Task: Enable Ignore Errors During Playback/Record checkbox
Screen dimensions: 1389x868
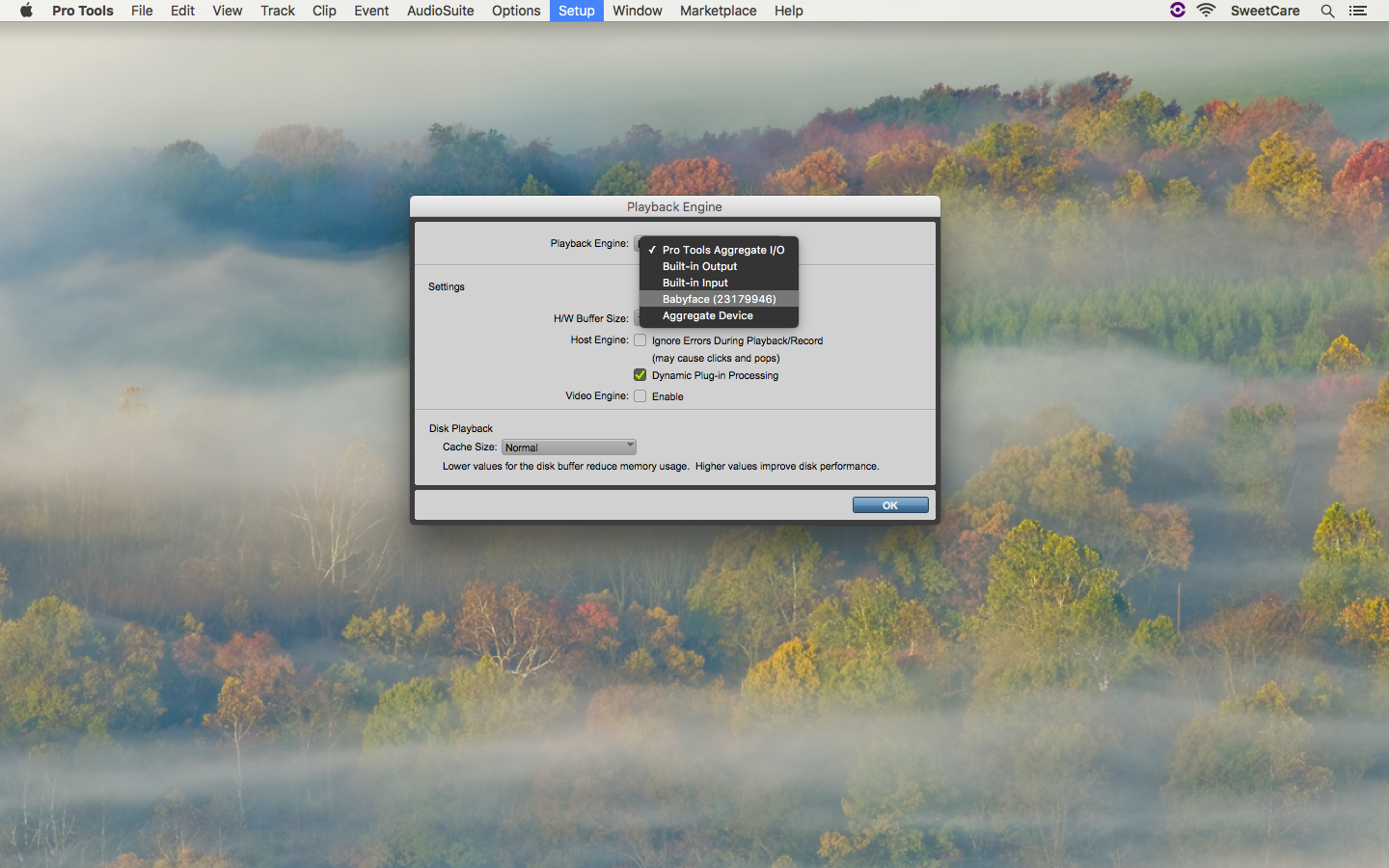Action: tap(640, 340)
